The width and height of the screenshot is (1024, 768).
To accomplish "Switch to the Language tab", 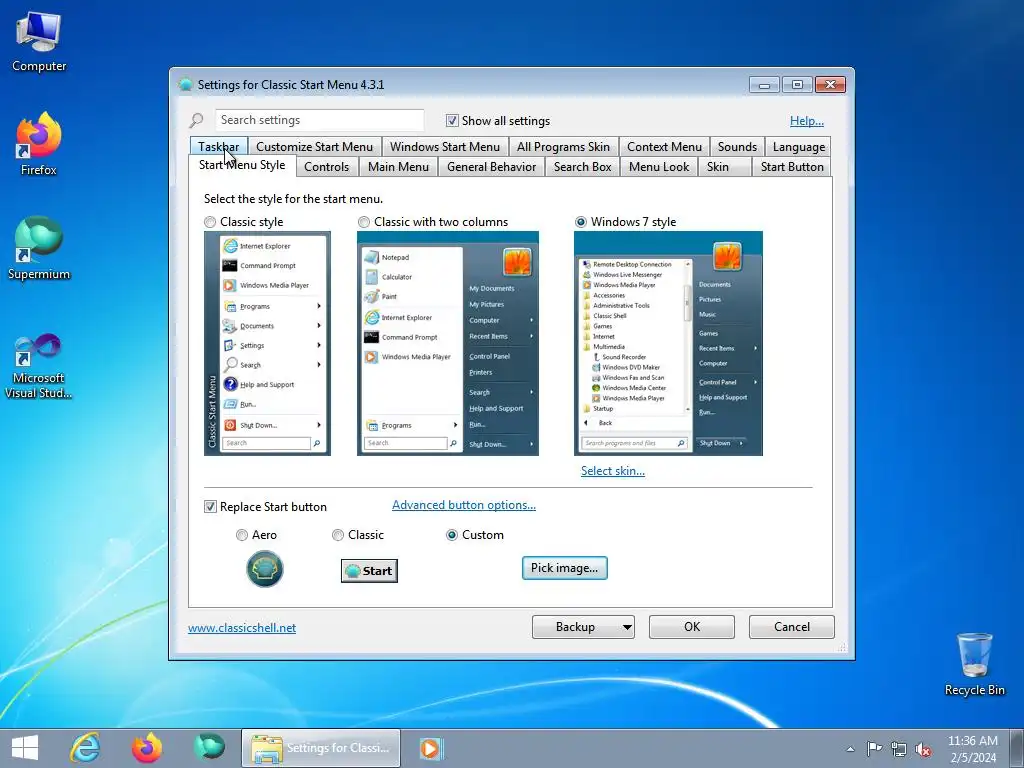I will [799, 147].
